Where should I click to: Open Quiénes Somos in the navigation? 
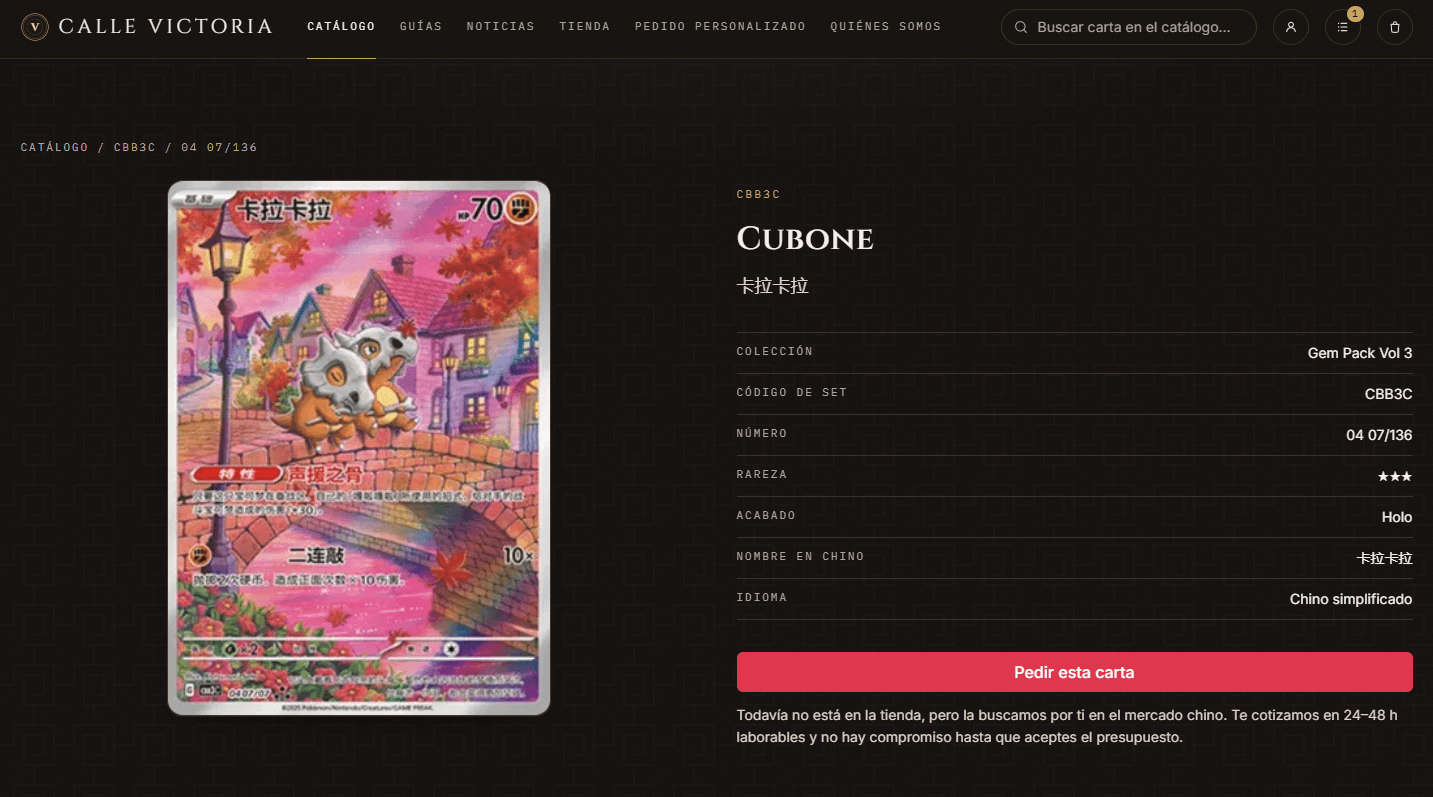point(886,27)
